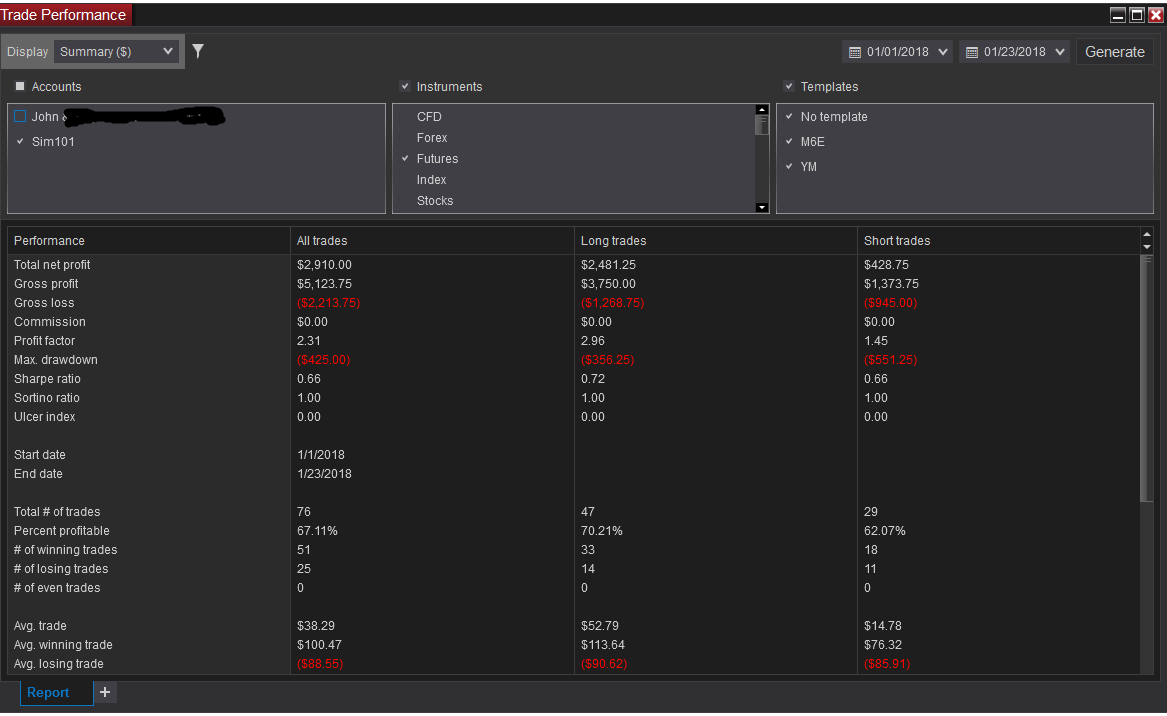Image resolution: width=1167 pixels, height=716 pixels.
Task: Select the Total # of trades row label
Action: pyautogui.click(x=57, y=511)
